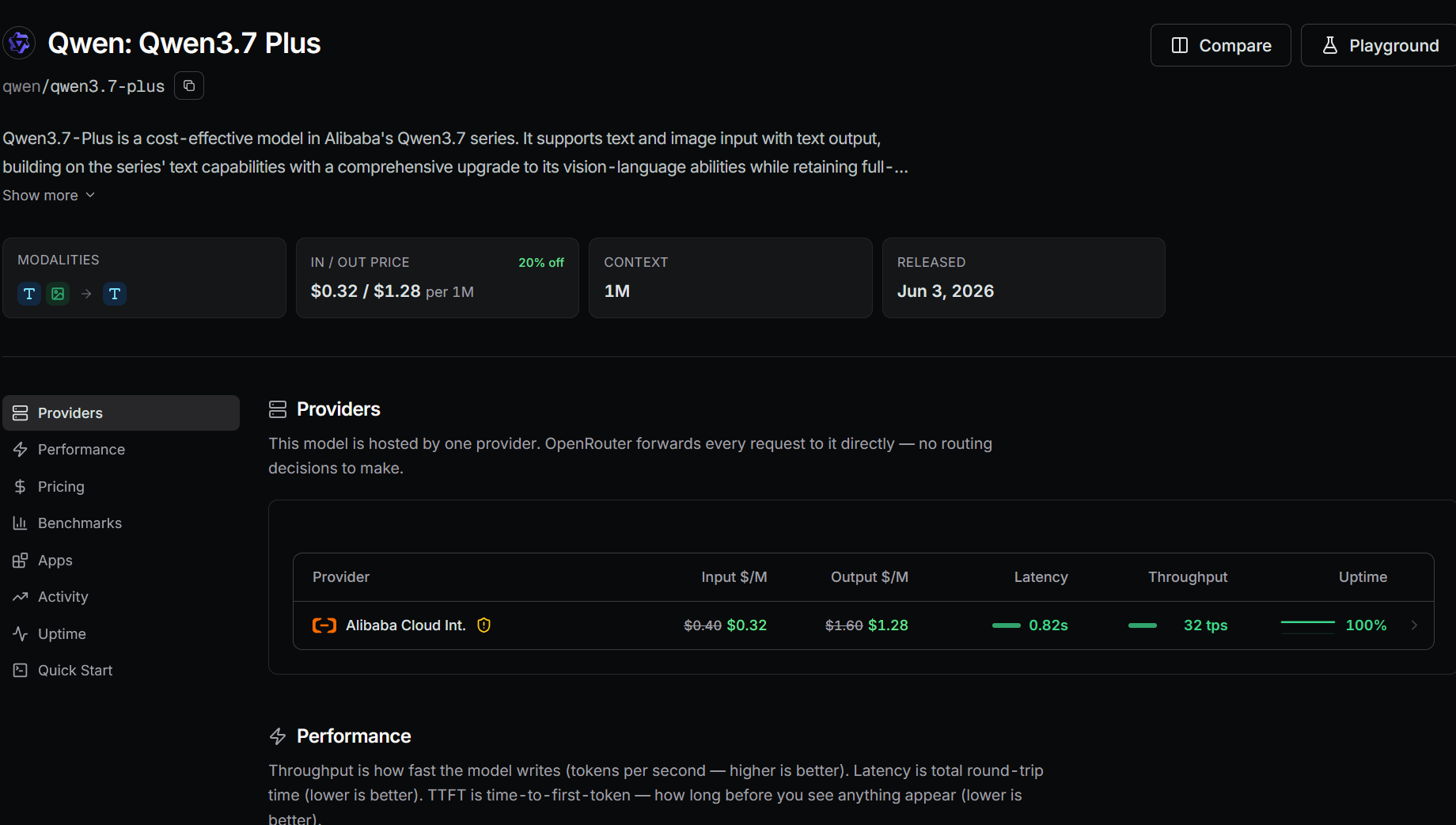The image size is (1456, 825).
Task: Click the MODALITIES card label
Action: [x=59, y=260]
